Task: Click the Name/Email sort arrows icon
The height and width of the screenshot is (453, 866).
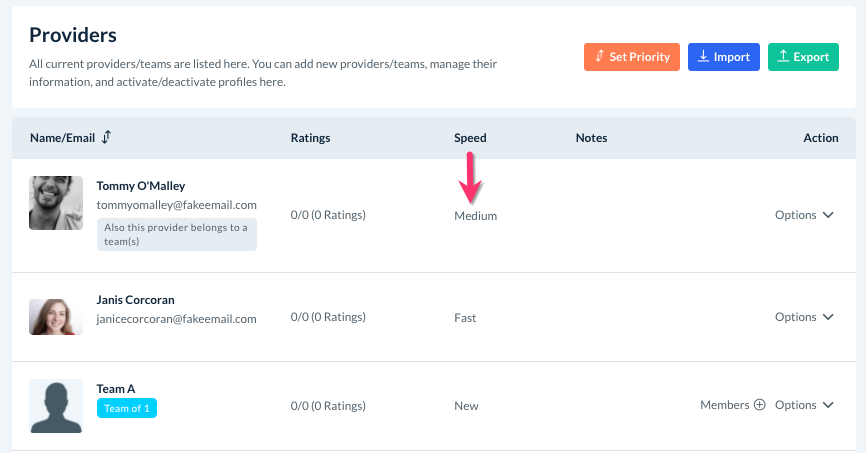Action: [x=106, y=137]
